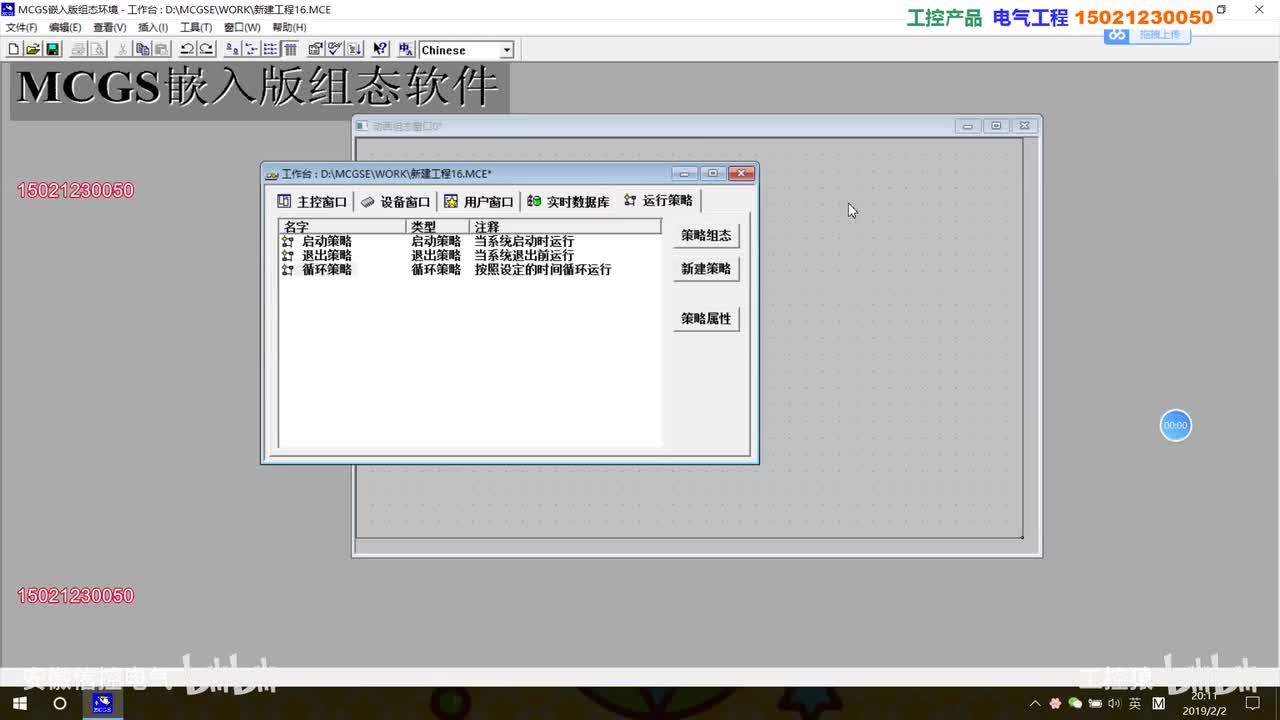Click the 新建策略 button

(706, 269)
